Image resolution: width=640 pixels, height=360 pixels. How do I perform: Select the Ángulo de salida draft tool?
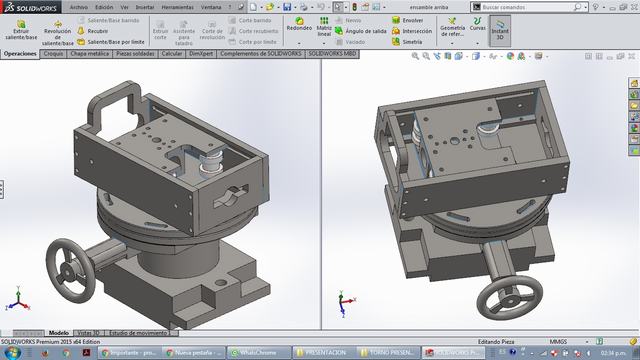click(x=360, y=31)
